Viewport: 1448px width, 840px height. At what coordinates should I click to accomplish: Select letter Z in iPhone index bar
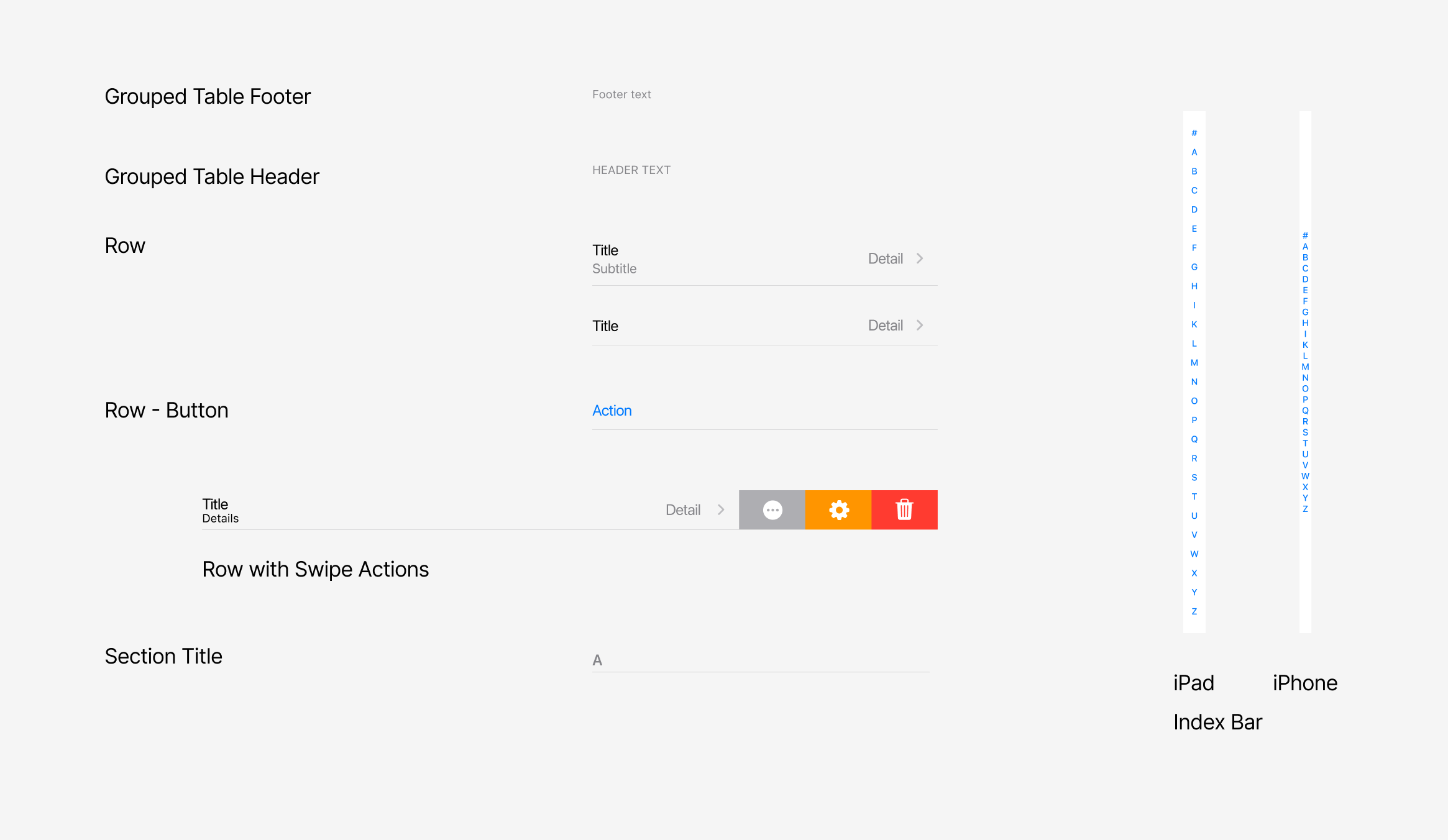pyautogui.click(x=1305, y=509)
